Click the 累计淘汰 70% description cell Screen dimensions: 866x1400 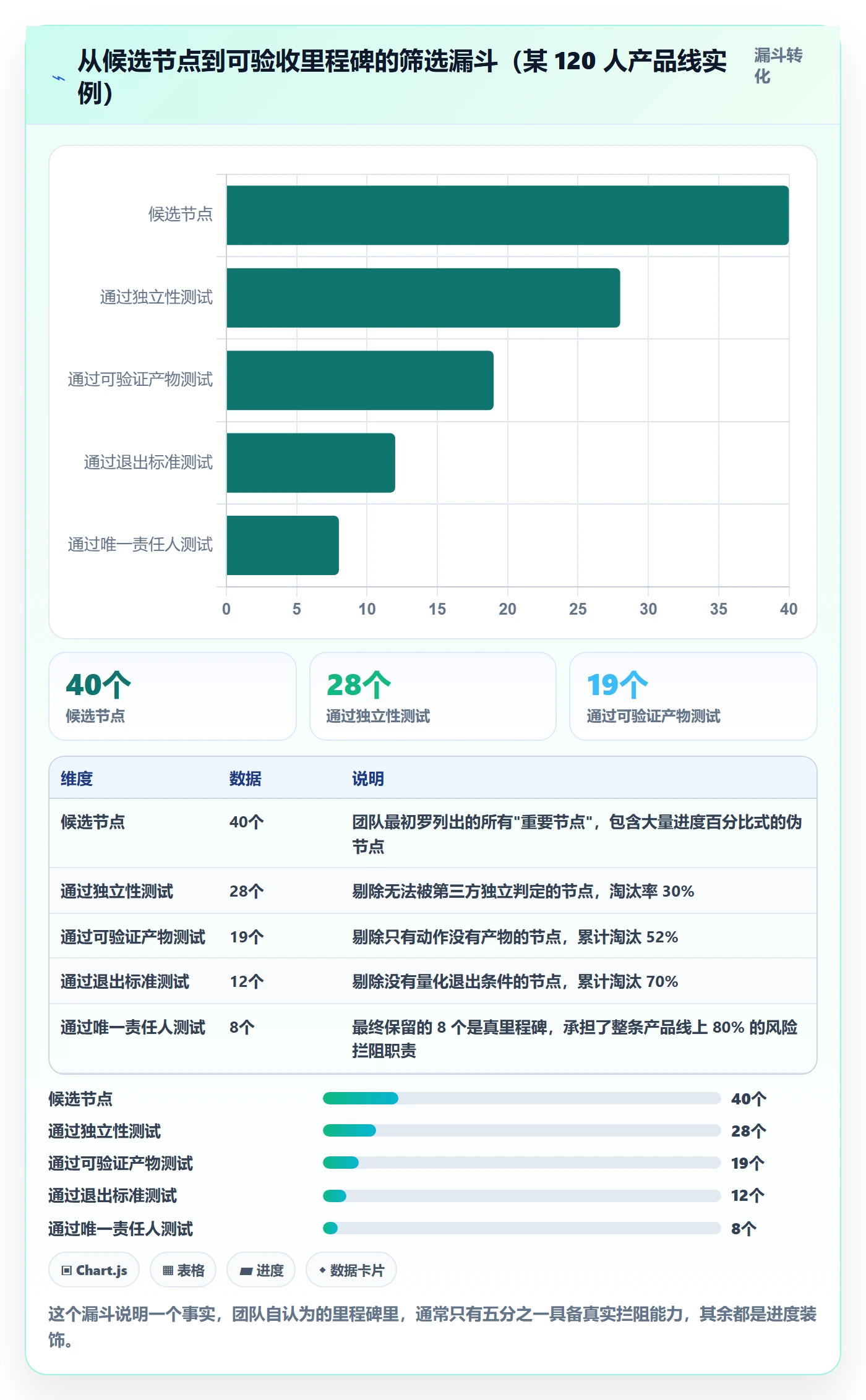pos(515,981)
